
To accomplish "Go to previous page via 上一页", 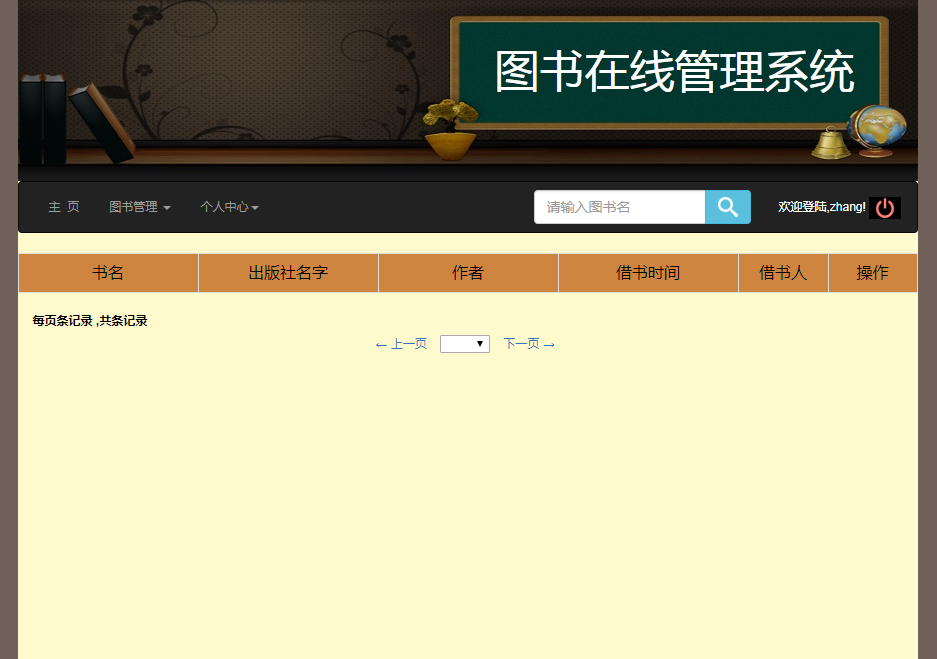I will click(401, 344).
